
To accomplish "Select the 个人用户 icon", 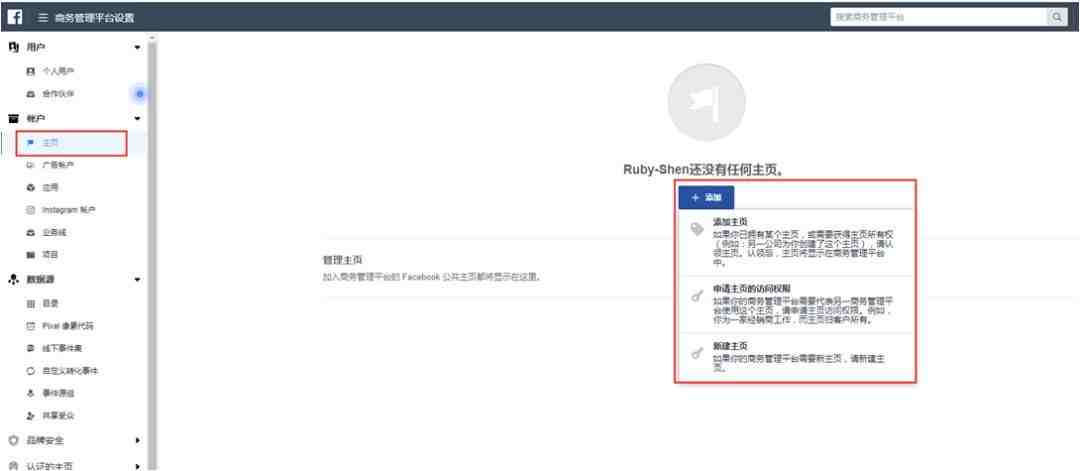I will point(30,71).
